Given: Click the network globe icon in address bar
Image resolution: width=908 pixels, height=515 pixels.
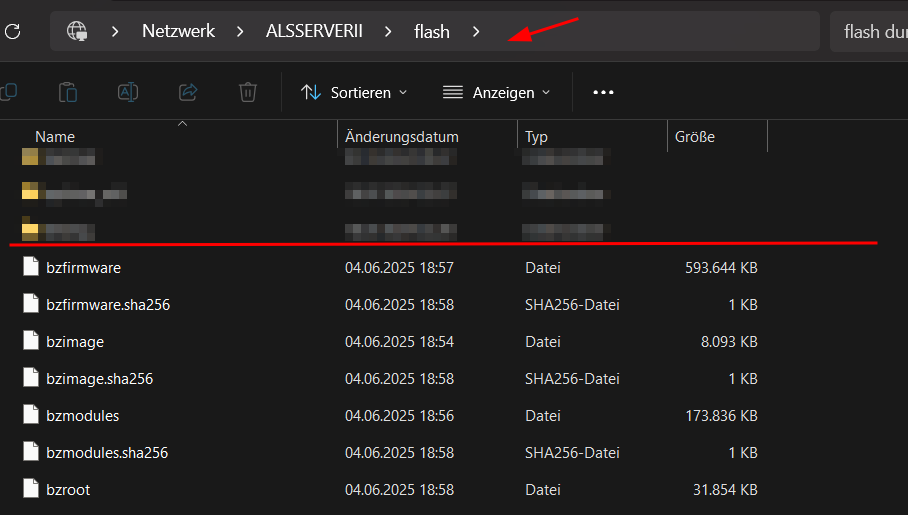Looking at the screenshot, I should 77,31.
